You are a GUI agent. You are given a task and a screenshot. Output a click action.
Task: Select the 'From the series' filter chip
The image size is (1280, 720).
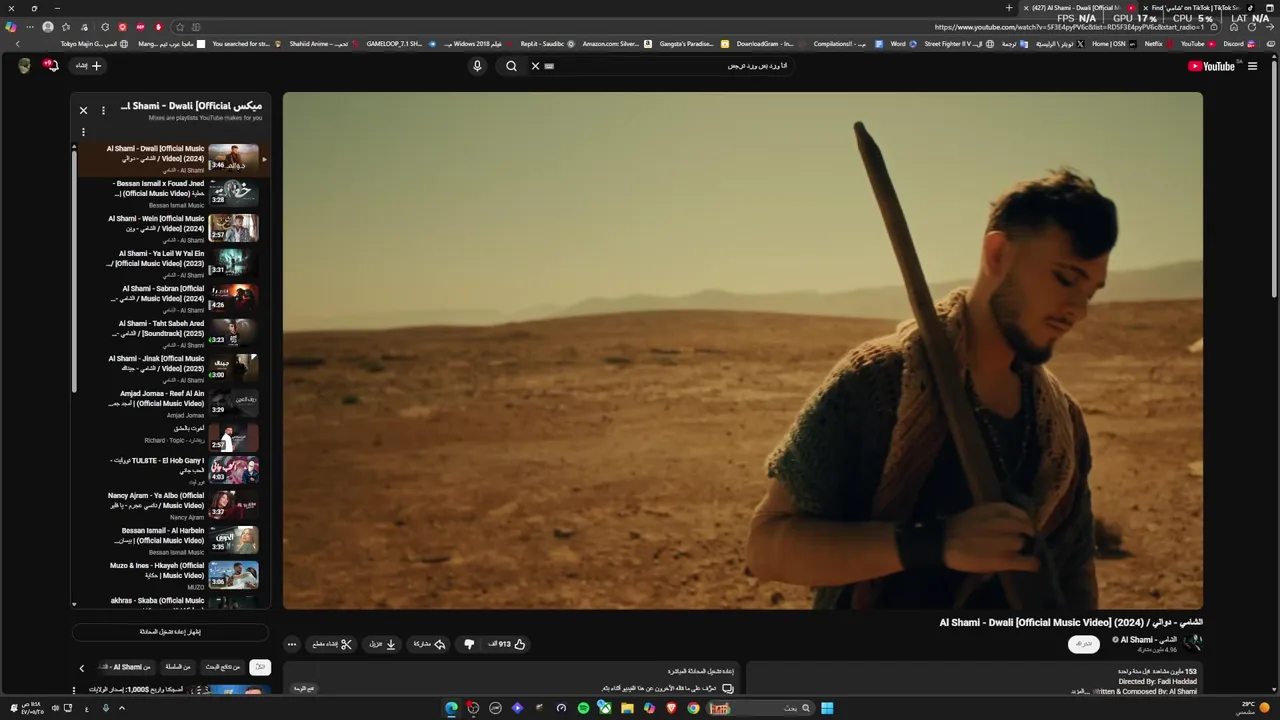[179, 667]
